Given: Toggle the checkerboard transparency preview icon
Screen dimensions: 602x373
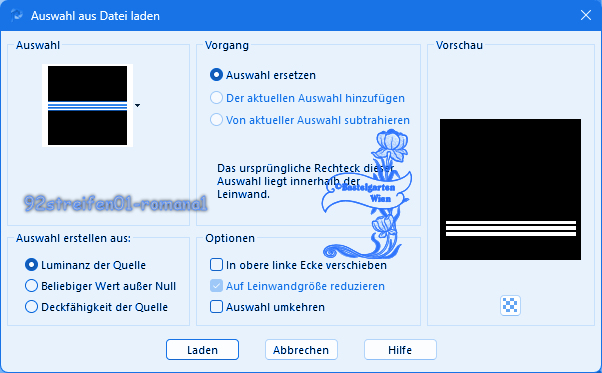Looking at the screenshot, I should pos(510,305).
